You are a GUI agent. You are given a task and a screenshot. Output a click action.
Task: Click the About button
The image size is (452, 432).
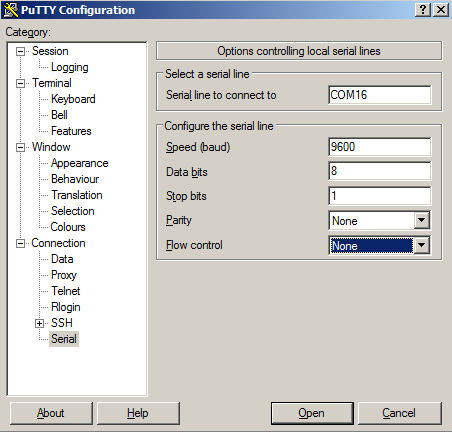click(51, 413)
